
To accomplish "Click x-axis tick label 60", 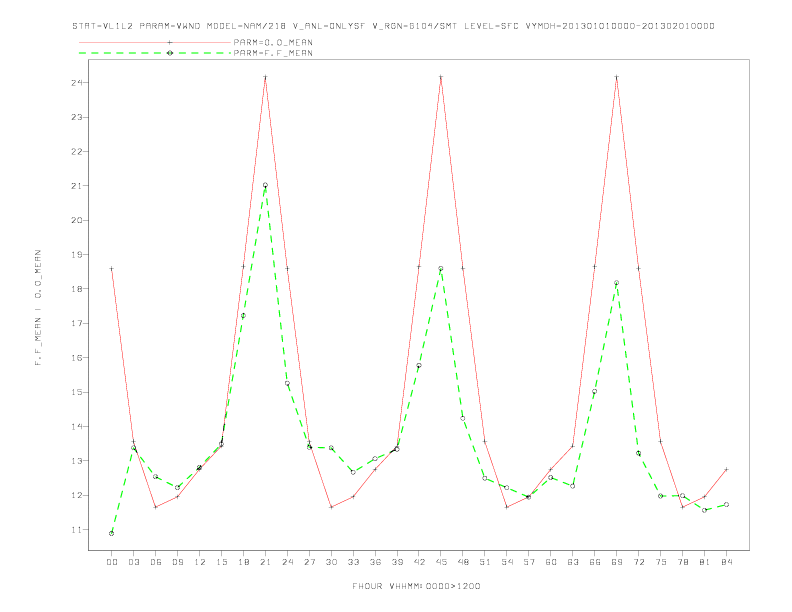I will [x=551, y=562].
